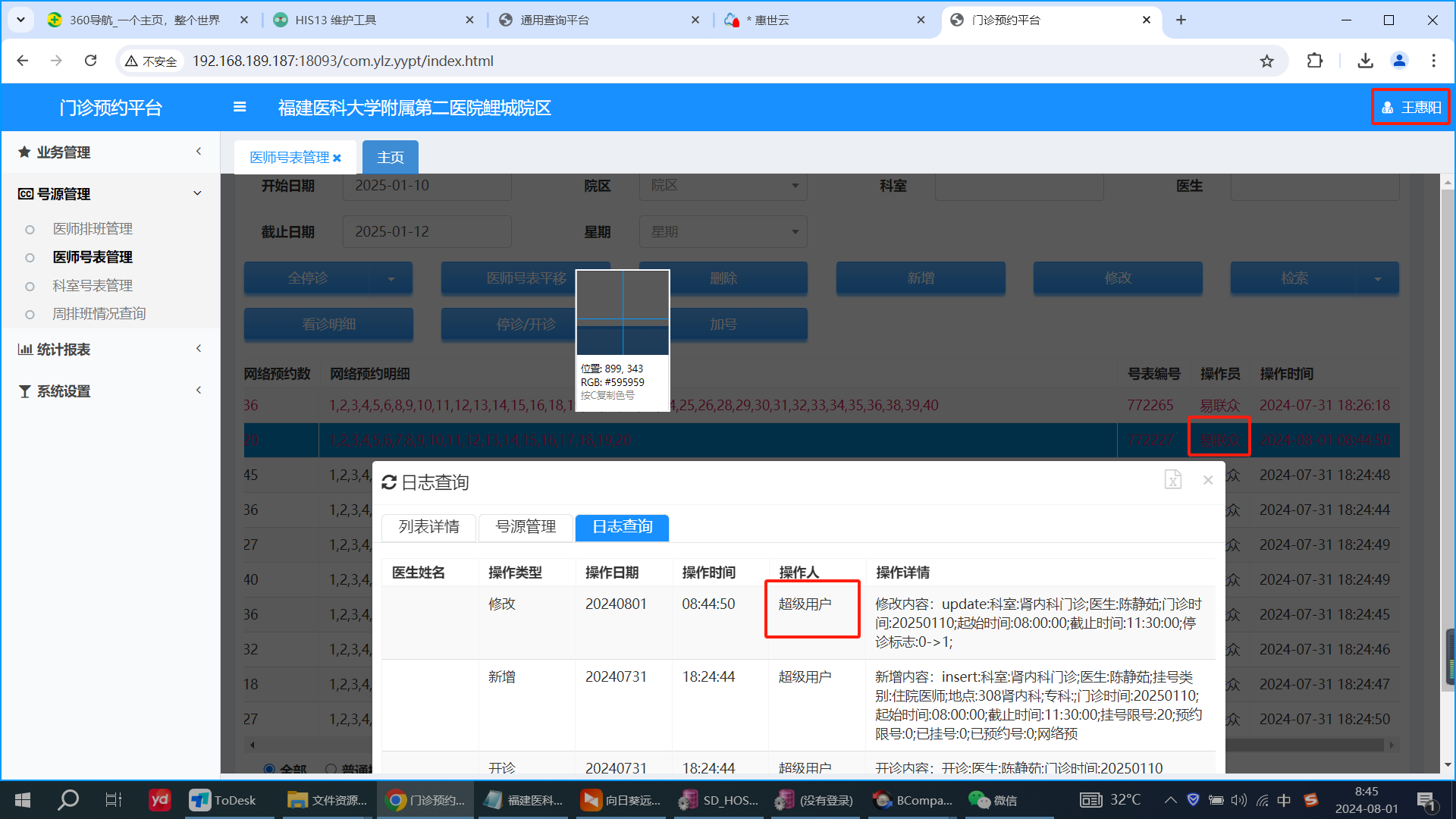
Task: Click the refresh icon beside 日志查询 title
Action: [x=389, y=482]
